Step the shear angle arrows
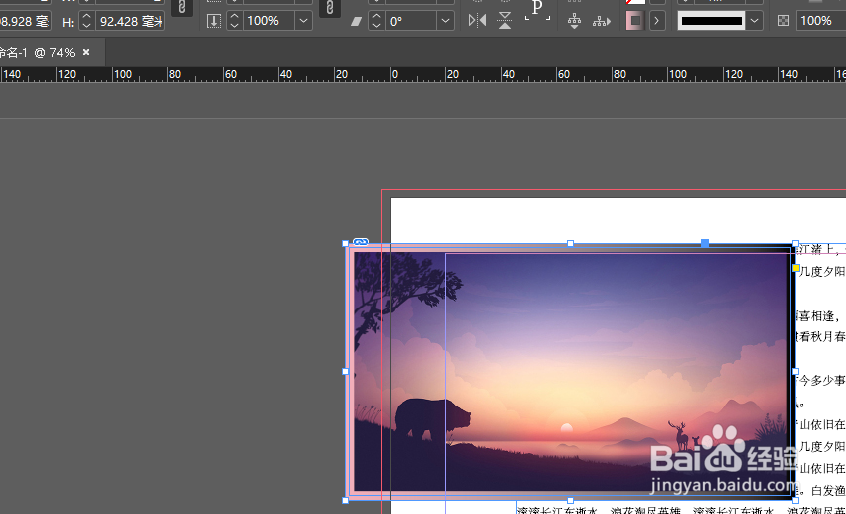The height and width of the screenshot is (514, 846). (377, 21)
